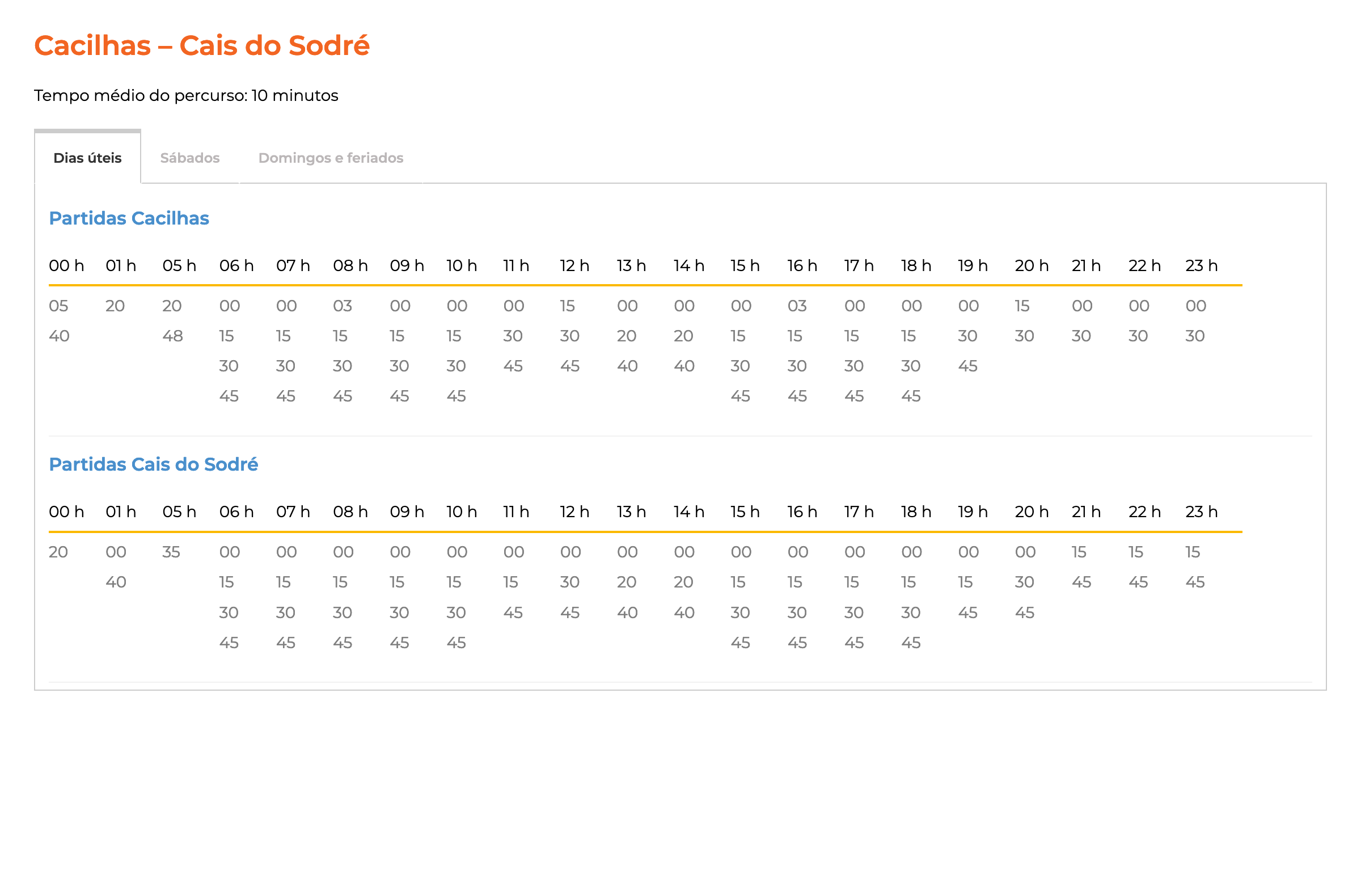Click the 05 departure under 00 h Cacilhas

pyautogui.click(x=58, y=306)
